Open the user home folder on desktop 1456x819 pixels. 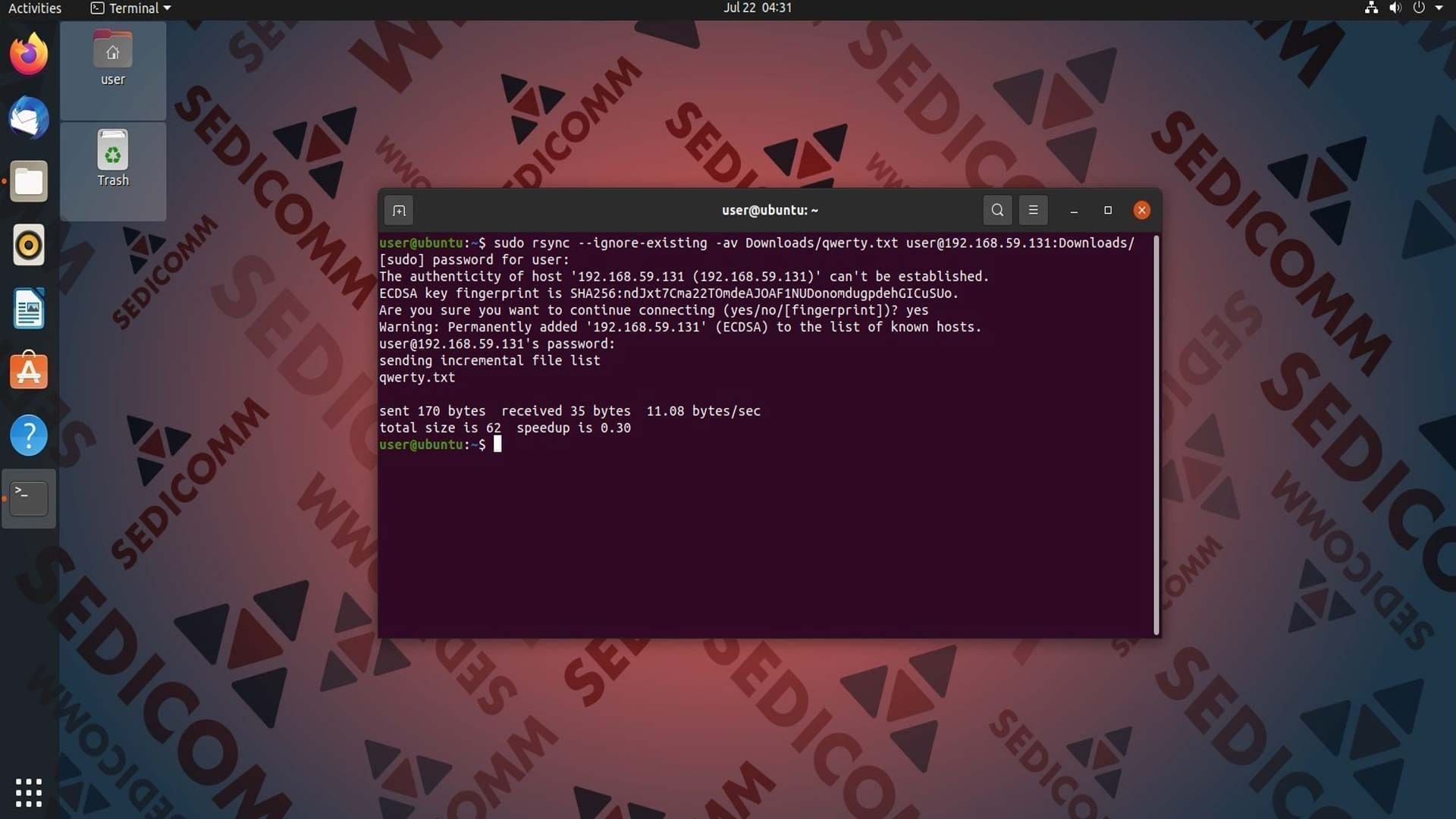click(112, 59)
